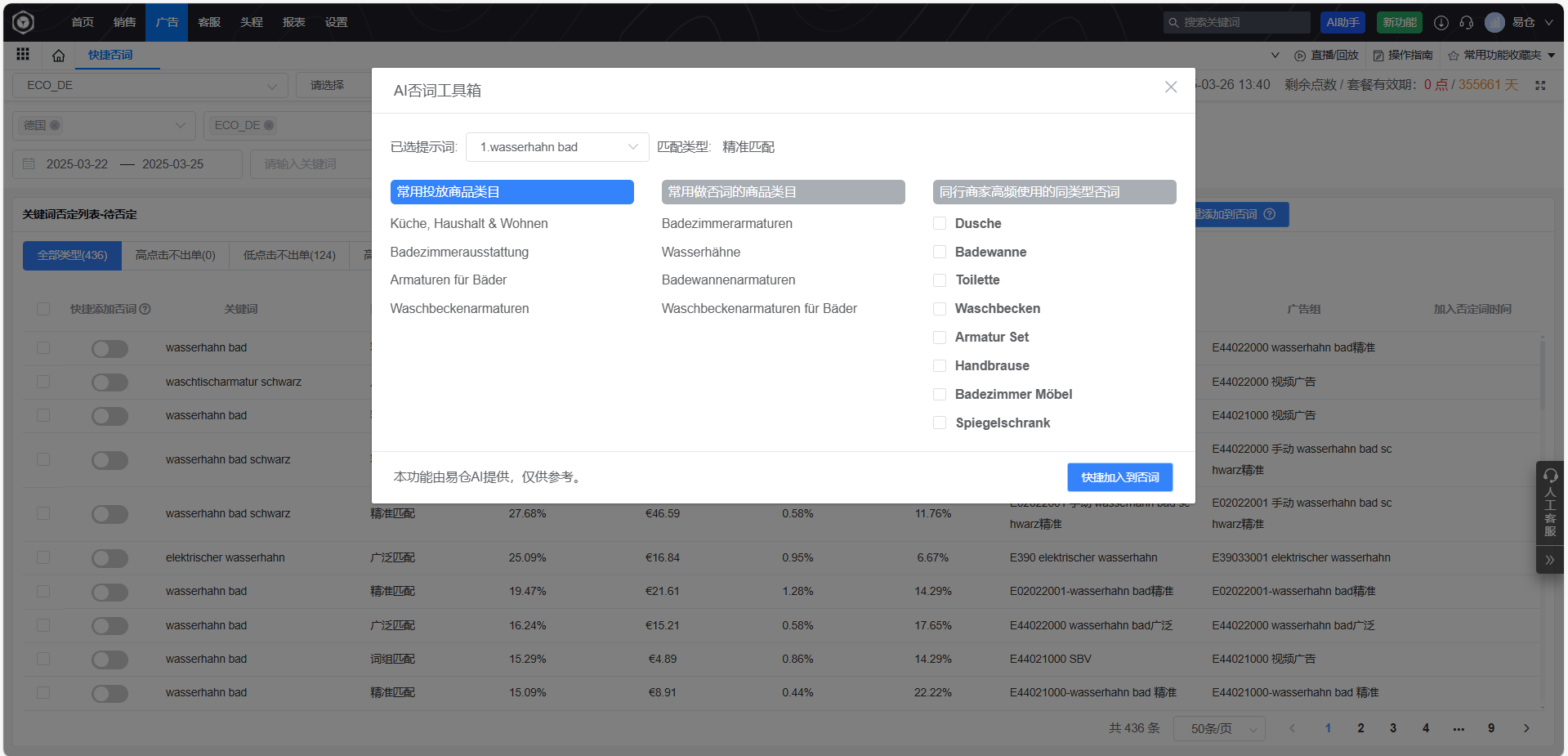Check the Dusche negative keyword checkbox

coord(940,224)
